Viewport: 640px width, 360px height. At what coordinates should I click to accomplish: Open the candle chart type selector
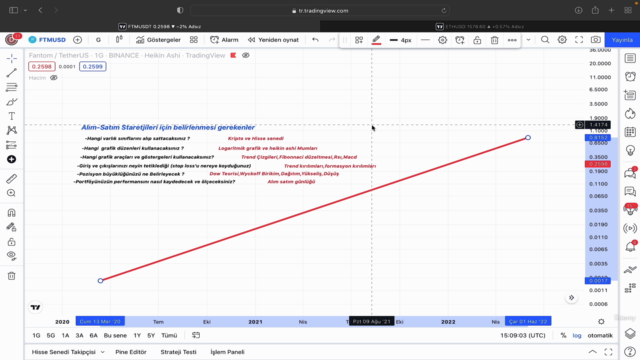(x=119, y=40)
